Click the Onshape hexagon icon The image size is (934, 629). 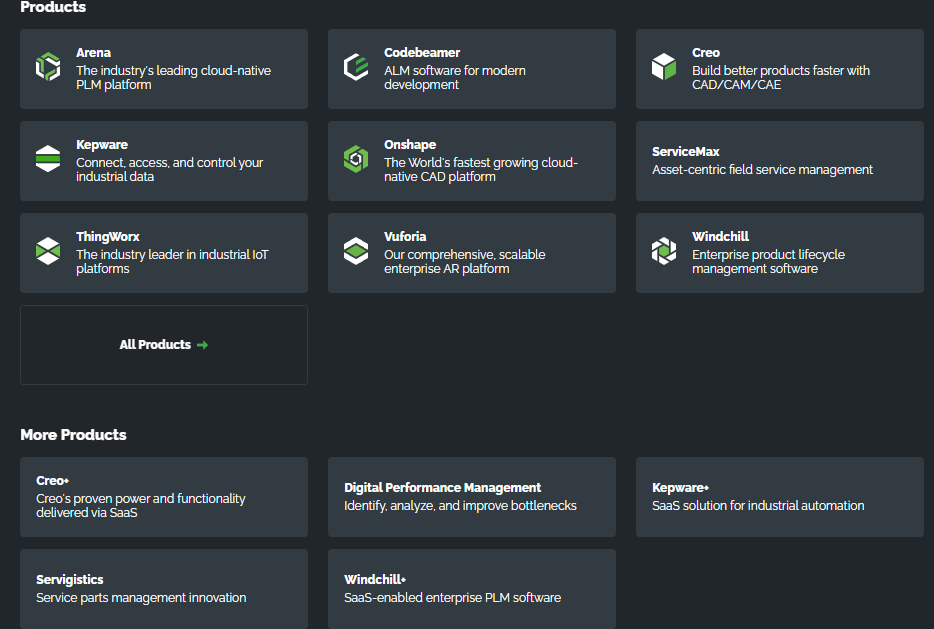[356, 160]
